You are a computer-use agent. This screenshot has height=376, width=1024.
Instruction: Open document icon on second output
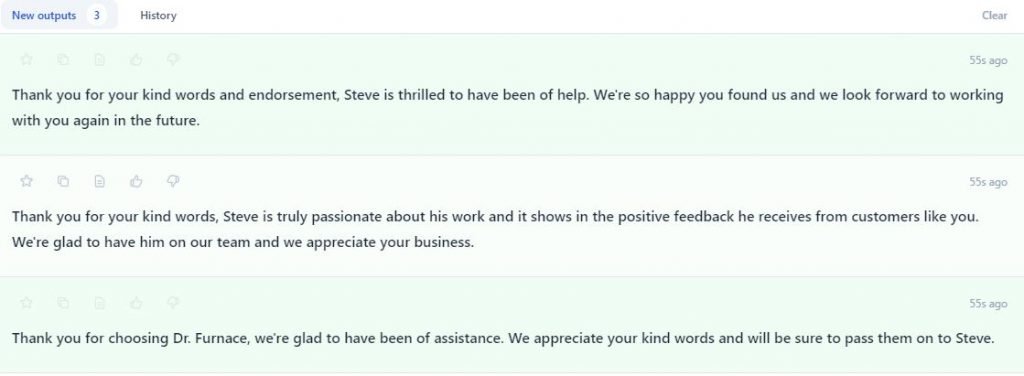pos(99,181)
